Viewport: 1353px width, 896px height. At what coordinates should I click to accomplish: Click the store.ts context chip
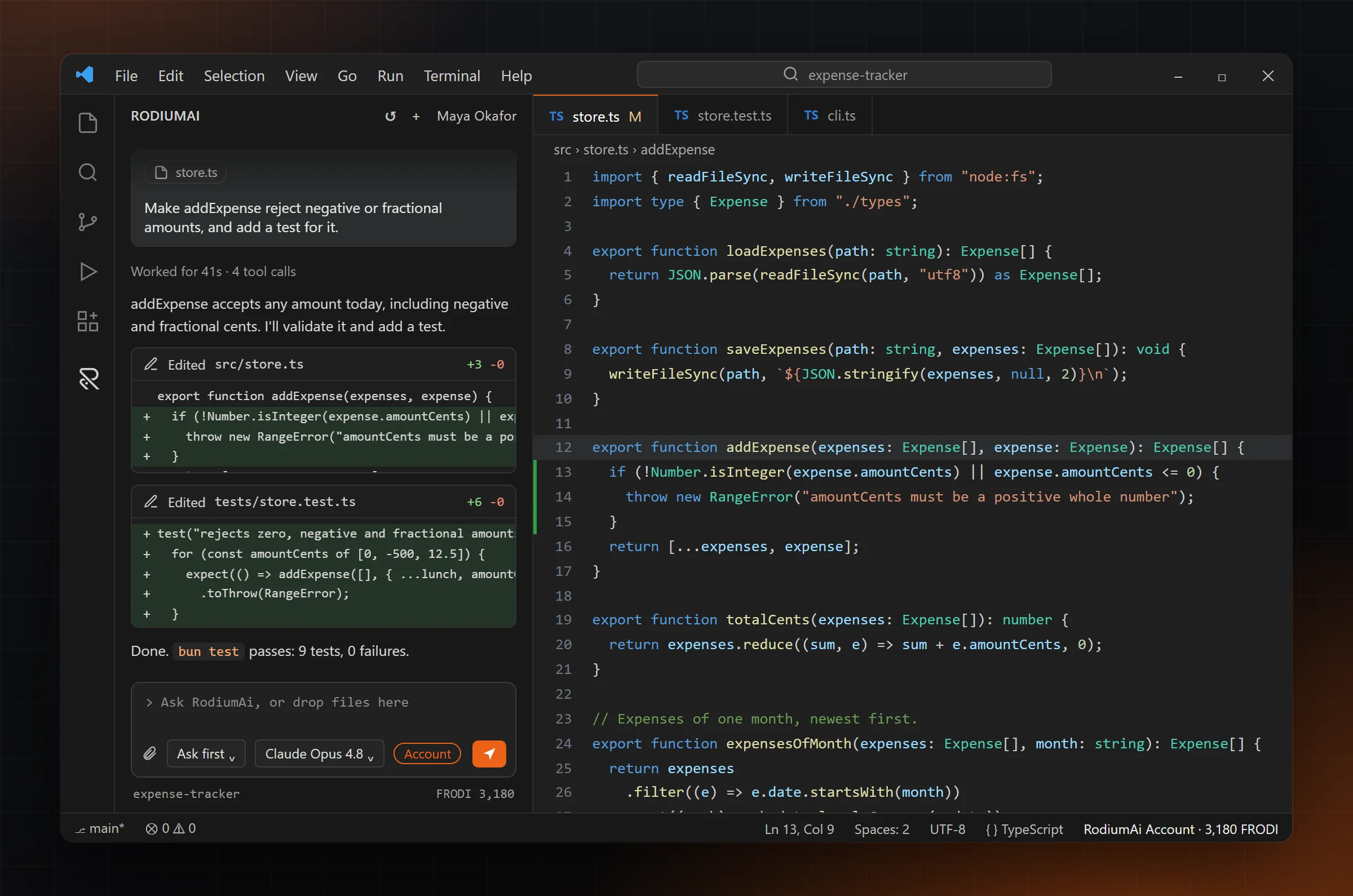(186, 172)
